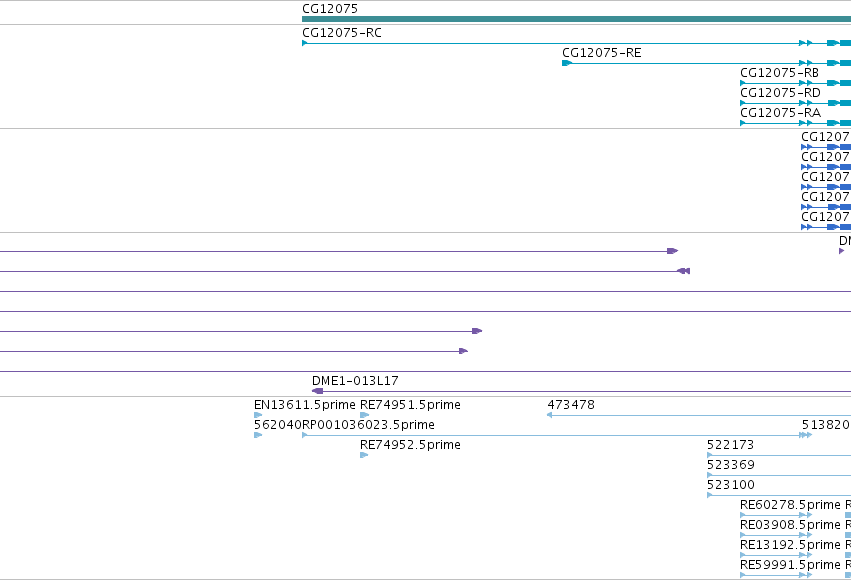851x580 pixels.
Task: Click the 473478 feature's left arrowhead
Action: pyautogui.click(x=549, y=415)
